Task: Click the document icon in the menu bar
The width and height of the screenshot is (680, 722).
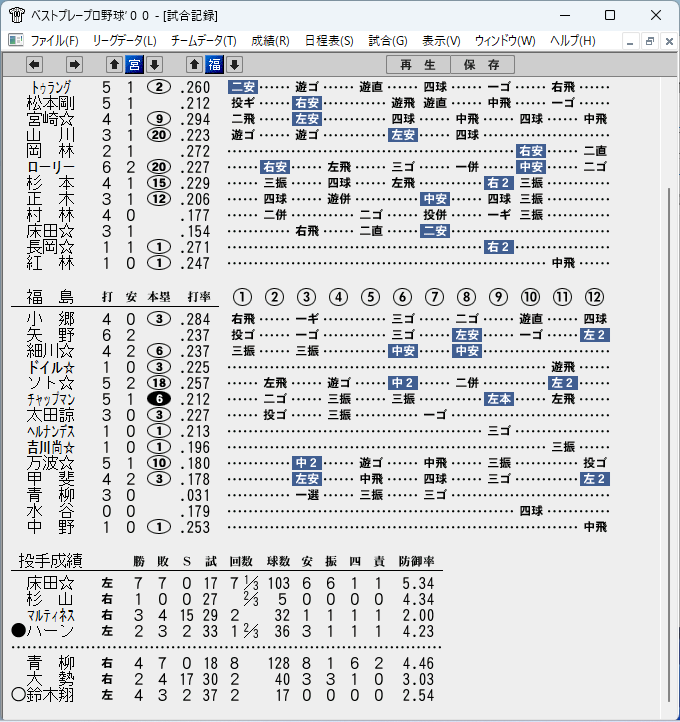Action: coord(16,41)
